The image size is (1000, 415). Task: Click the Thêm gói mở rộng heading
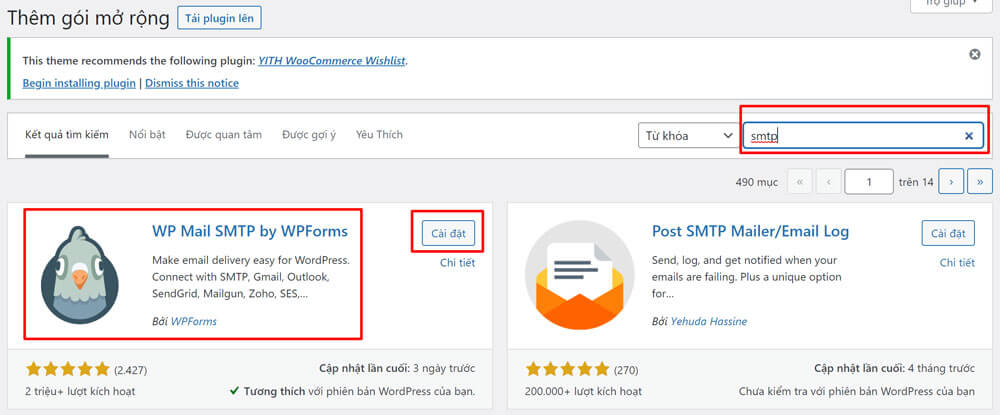[89, 18]
